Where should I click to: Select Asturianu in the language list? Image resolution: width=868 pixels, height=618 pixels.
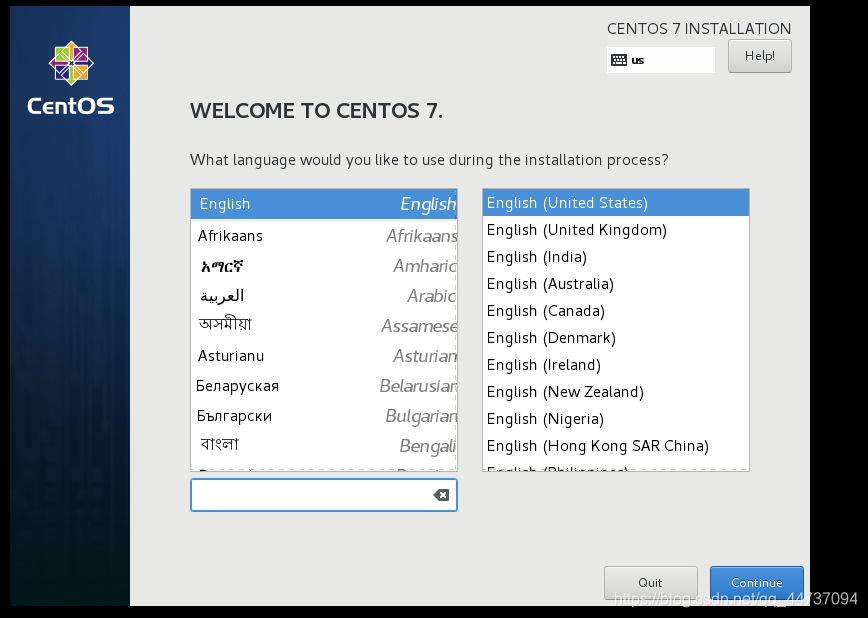tap(324, 356)
